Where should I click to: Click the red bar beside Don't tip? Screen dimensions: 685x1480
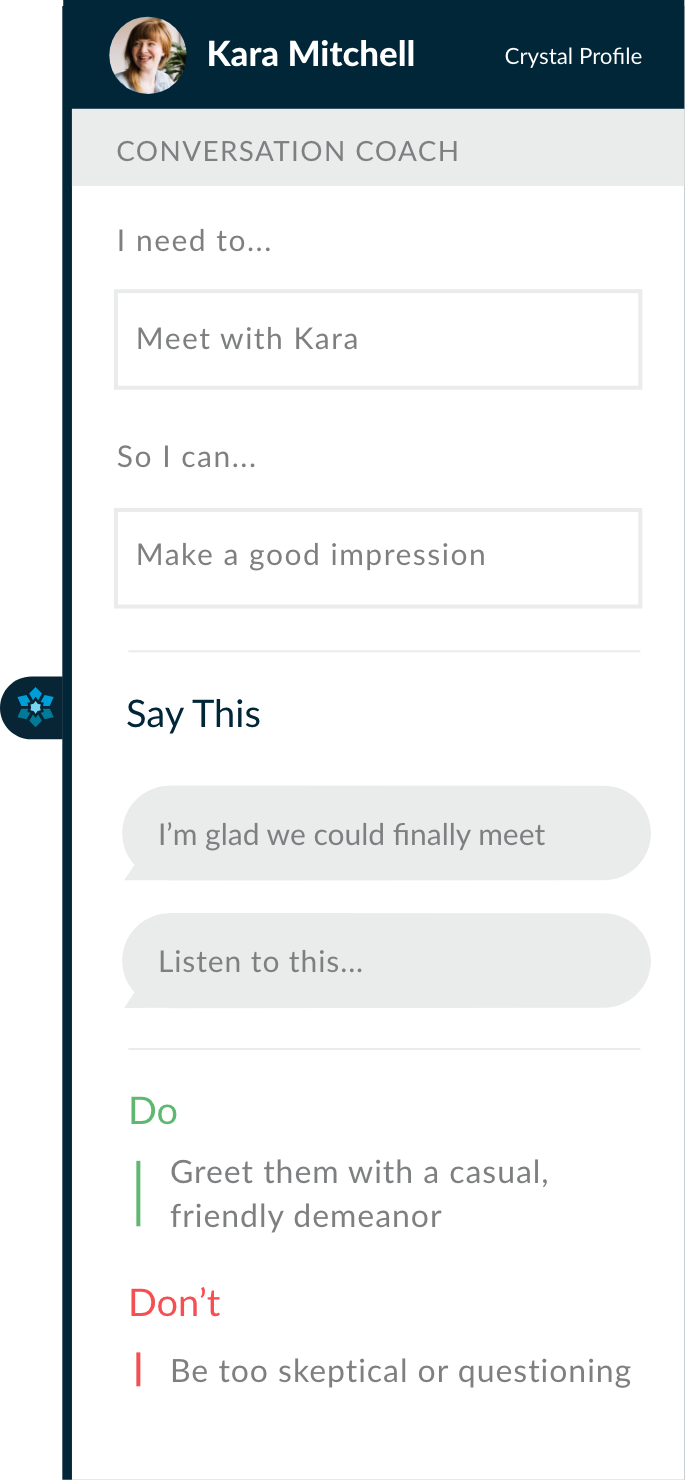click(x=138, y=1370)
